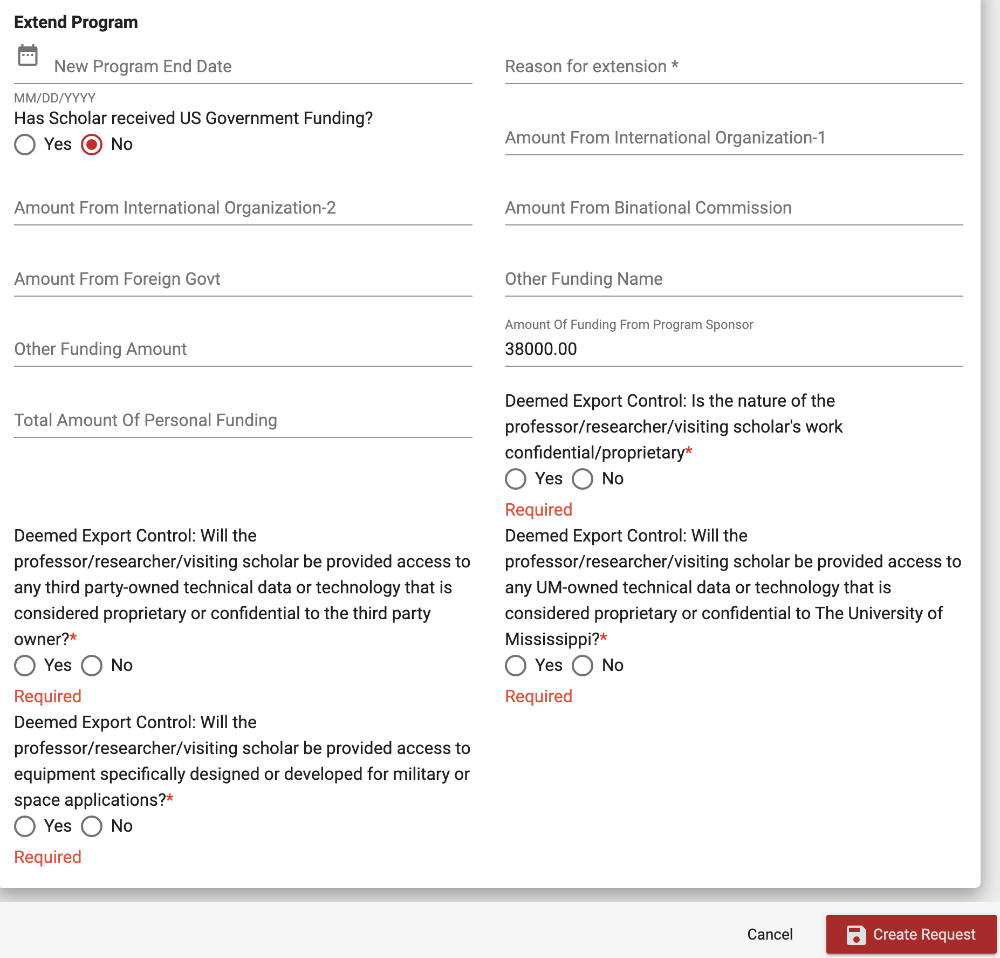Click Amount From International Organization-2 field
Screen dimensions: 1000x958
[242, 208]
